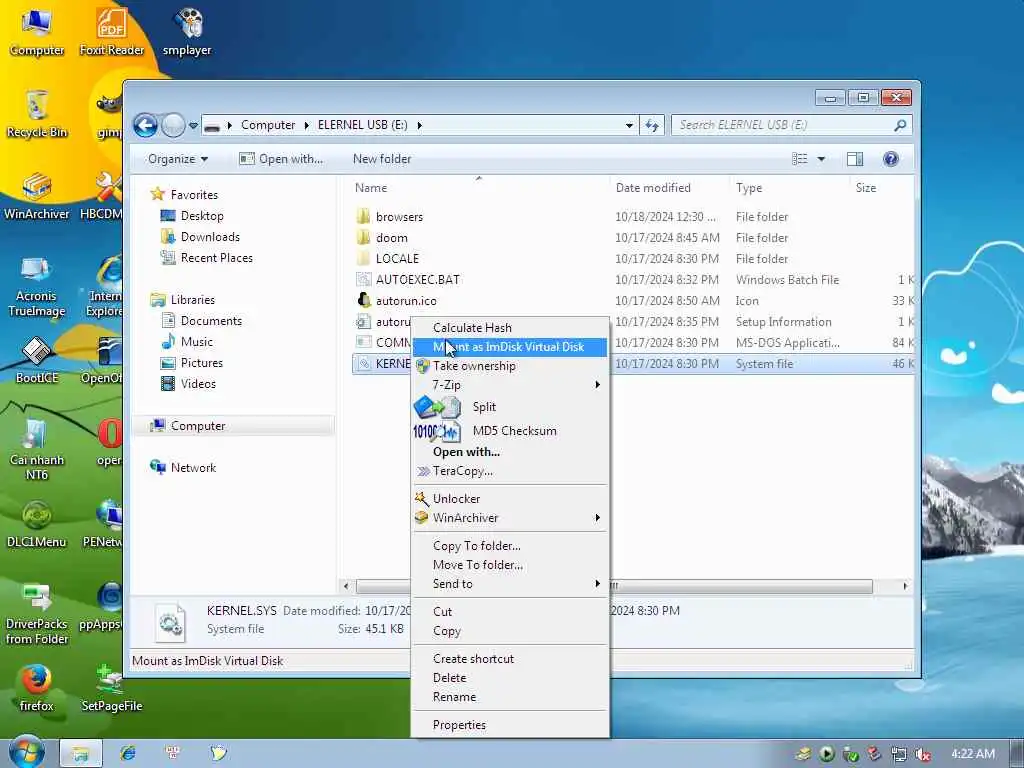Launch DLC1Menu desktop icon
Image resolution: width=1024 pixels, height=768 pixels.
[x=37, y=524]
